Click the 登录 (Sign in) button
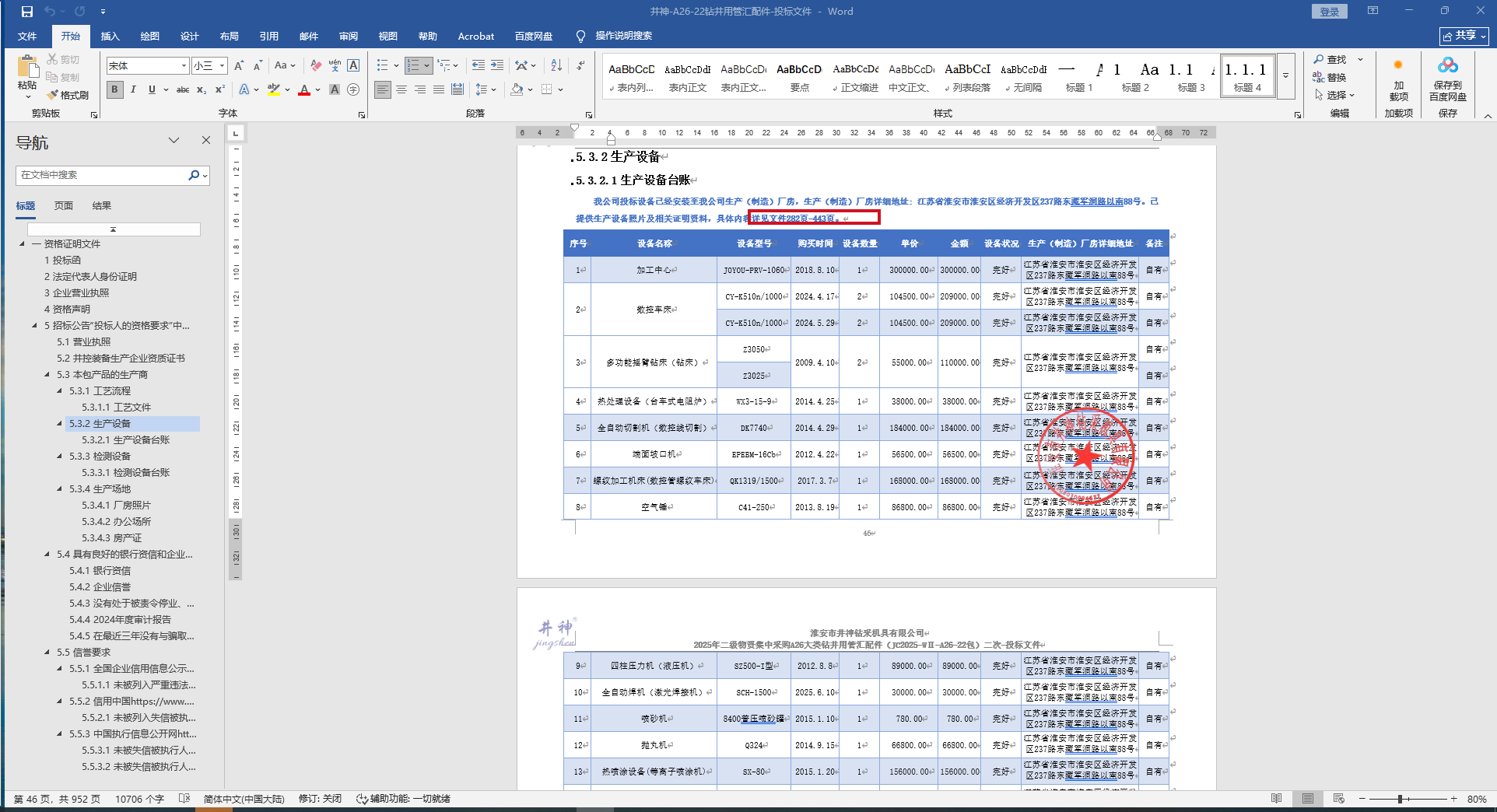 (x=1329, y=12)
